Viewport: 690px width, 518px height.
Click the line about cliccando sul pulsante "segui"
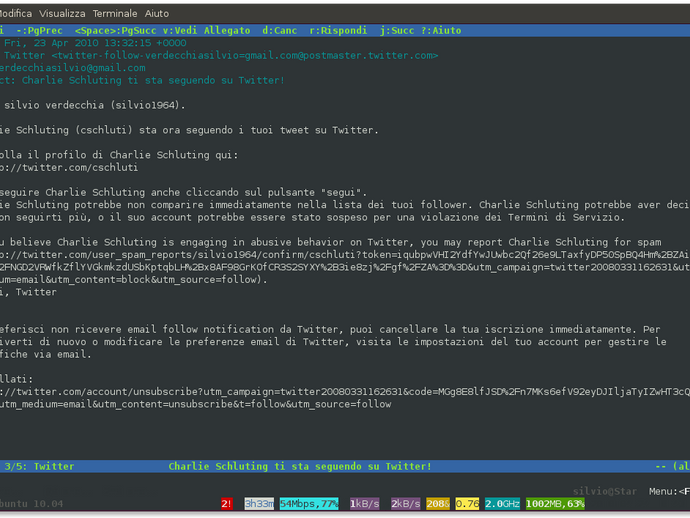coord(184,192)
